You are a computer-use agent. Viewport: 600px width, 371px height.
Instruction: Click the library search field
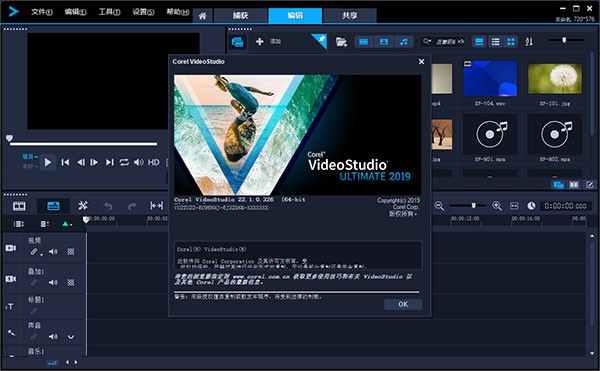tap(443, 41)
